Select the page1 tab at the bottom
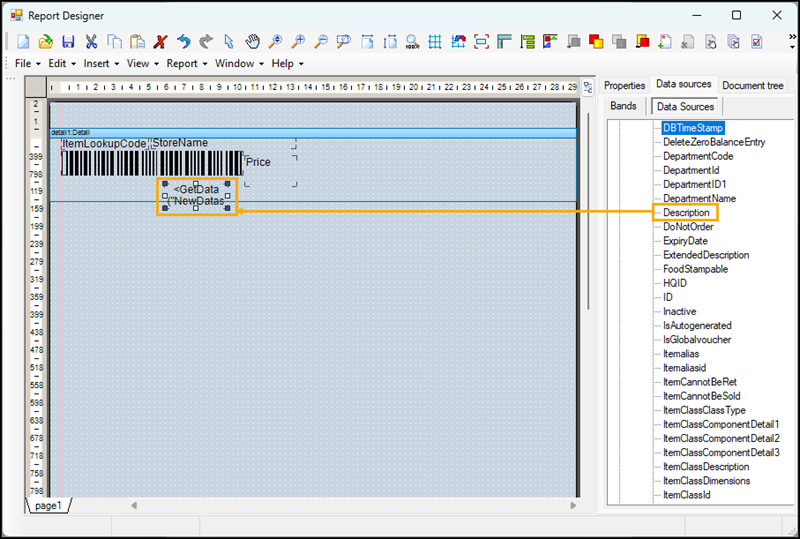 point(48,505)
